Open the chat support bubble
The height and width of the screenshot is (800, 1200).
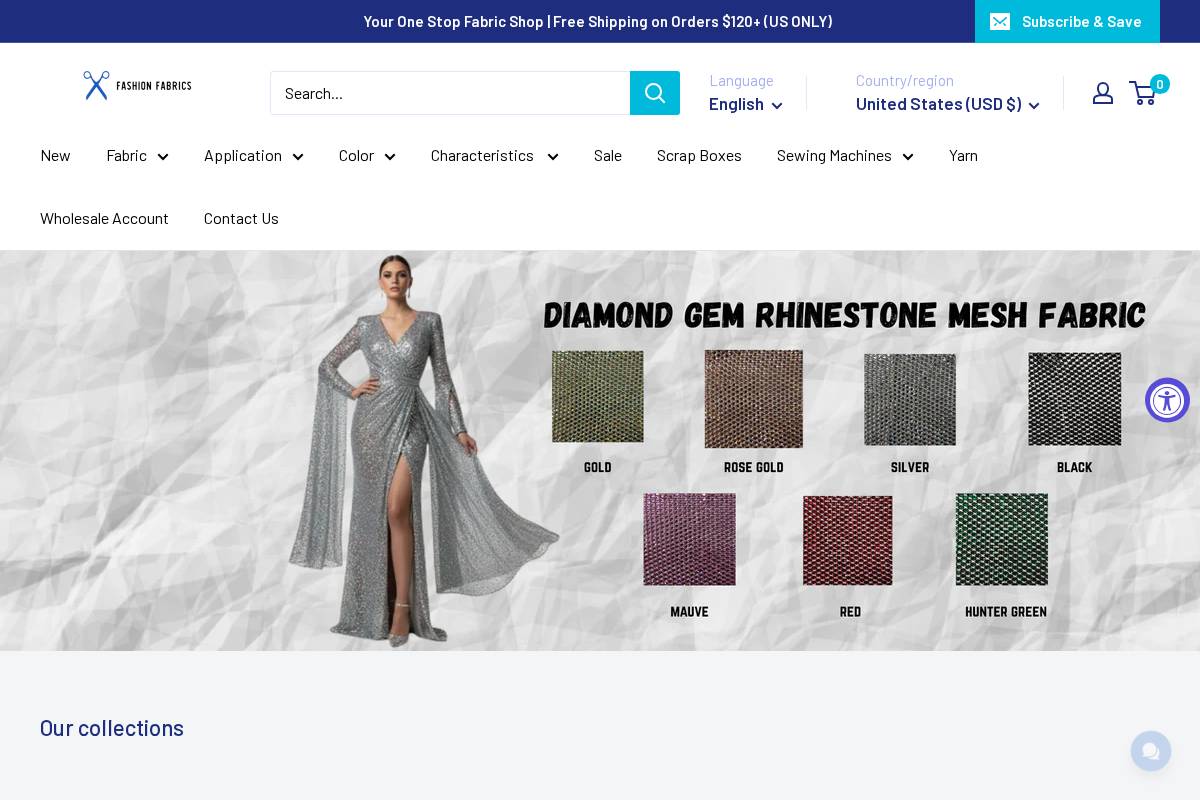click(1151, 751)
